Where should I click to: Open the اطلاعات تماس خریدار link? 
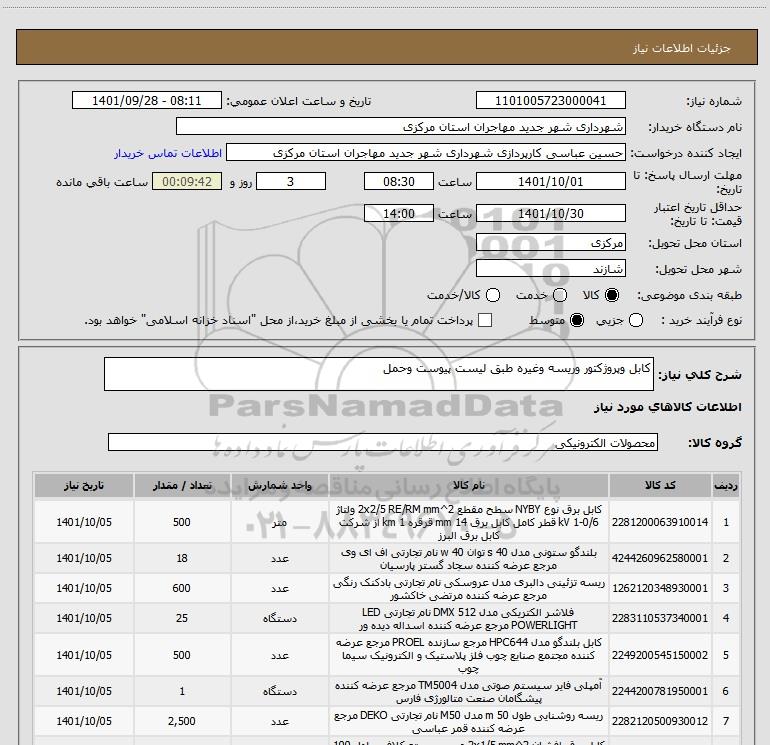(168, 153)
